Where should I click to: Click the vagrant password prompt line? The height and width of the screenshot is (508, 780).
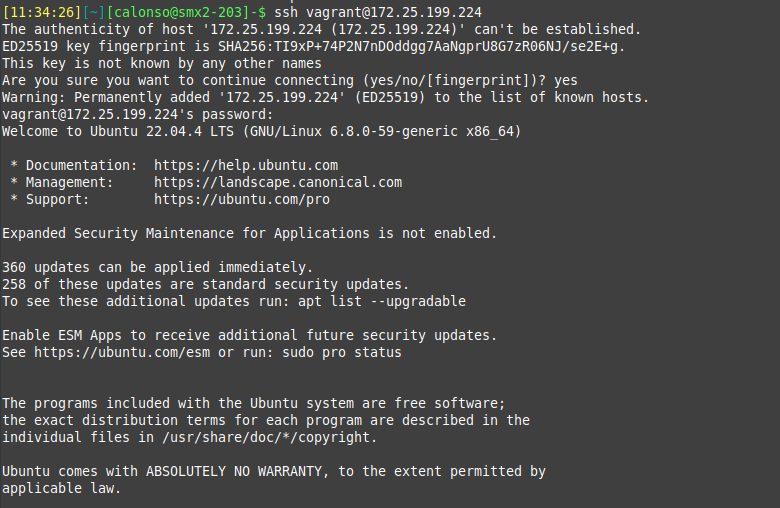tap(138, 114)
